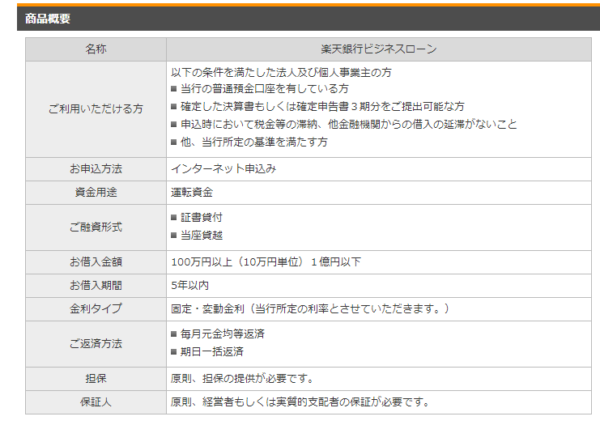The height and width of the screenshot is (425, 600).
Task: Click the 当座貸越 bullet
Action: pyautogui.click(x=197, y=235)
